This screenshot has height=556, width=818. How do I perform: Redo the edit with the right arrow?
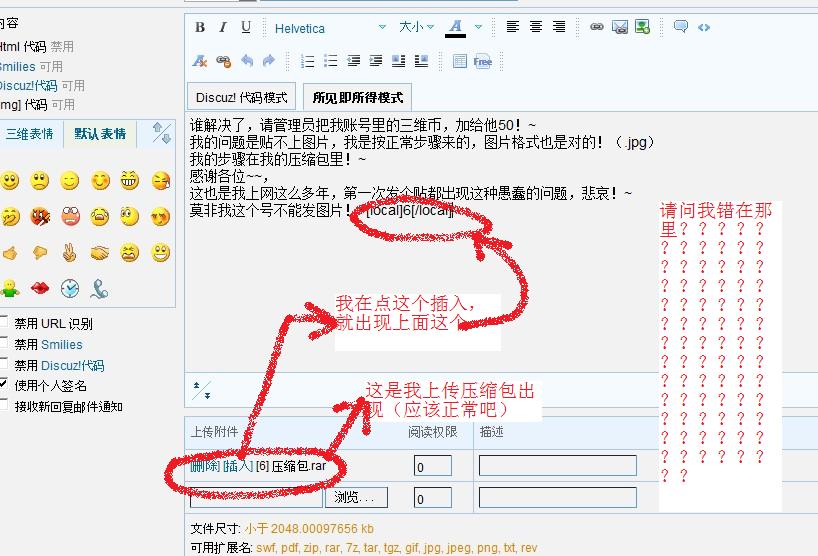pyautogui.click(x=269, y=61)
